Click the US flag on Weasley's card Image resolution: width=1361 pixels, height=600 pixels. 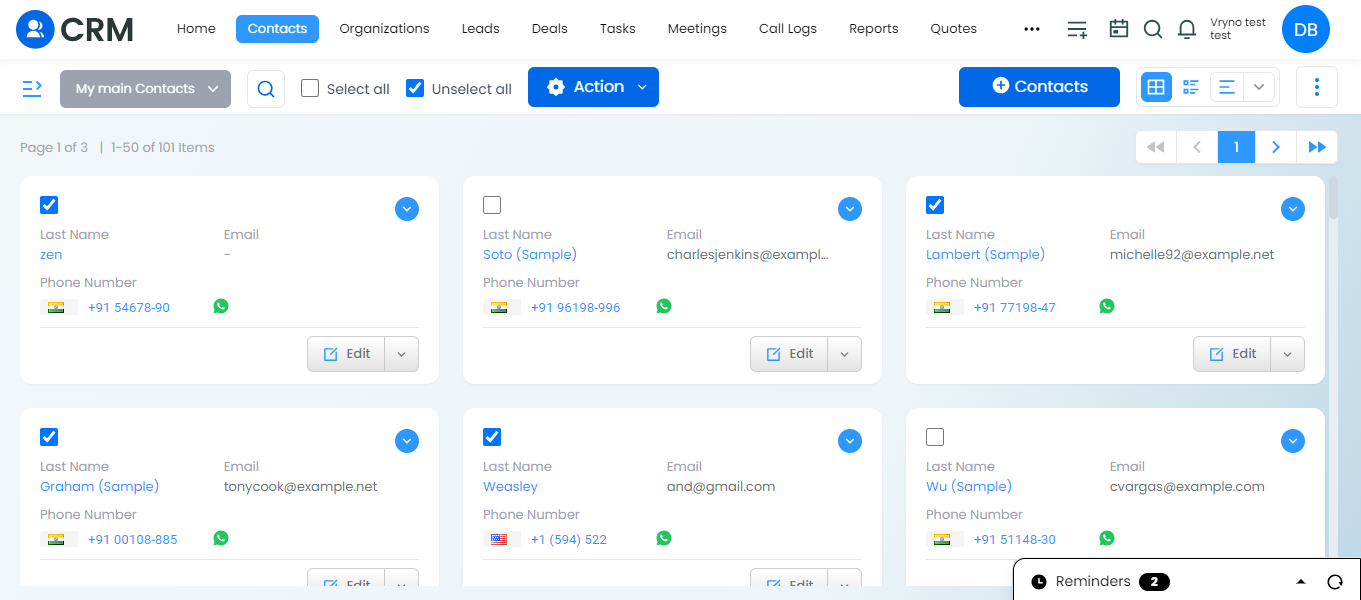(x=499, y=539)
